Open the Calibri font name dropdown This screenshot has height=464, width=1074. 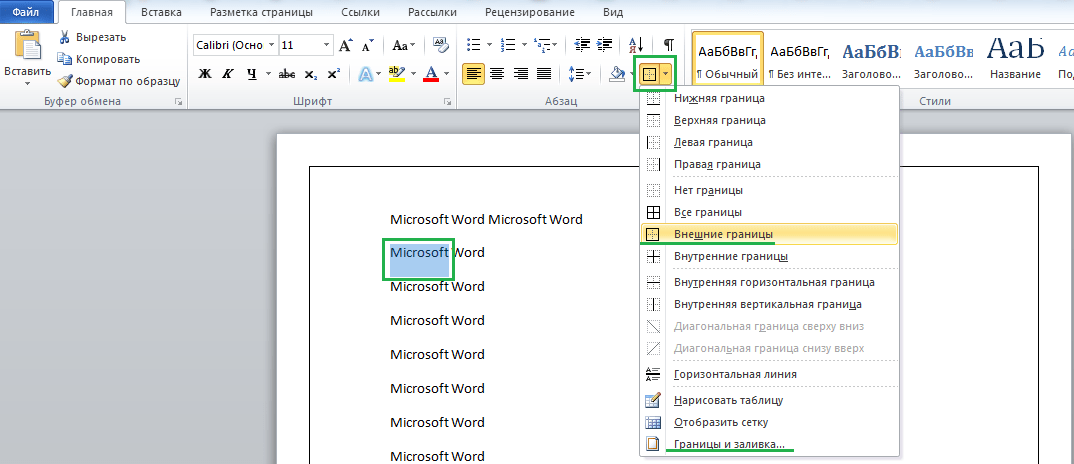pyautogui.click(x=272, y=45)
